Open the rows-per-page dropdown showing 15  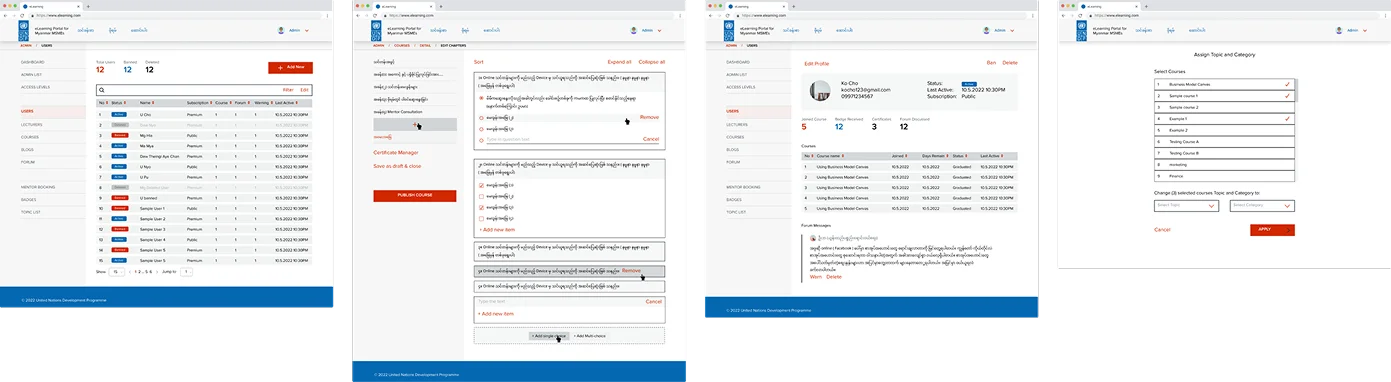117,271
